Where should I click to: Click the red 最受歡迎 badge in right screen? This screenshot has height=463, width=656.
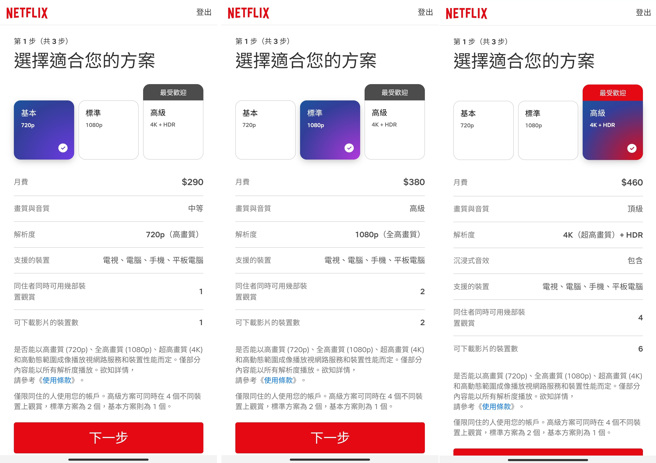[613, 93]
